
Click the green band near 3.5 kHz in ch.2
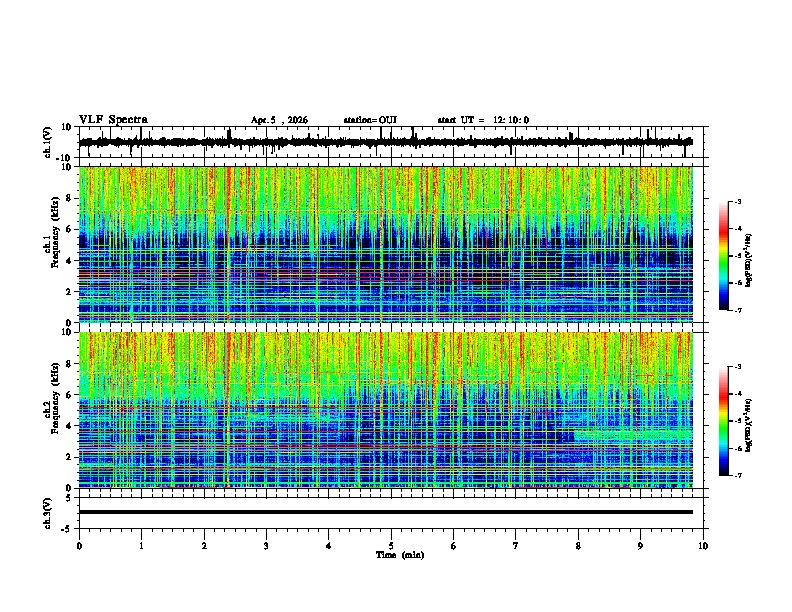pos(633,435)
